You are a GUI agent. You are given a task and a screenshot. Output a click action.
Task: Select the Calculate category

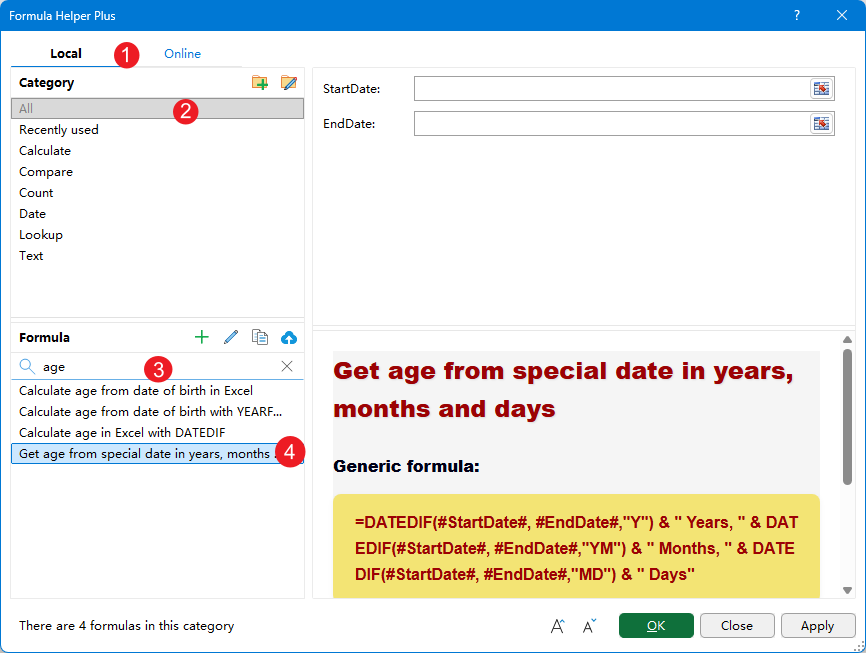(157, 151)
